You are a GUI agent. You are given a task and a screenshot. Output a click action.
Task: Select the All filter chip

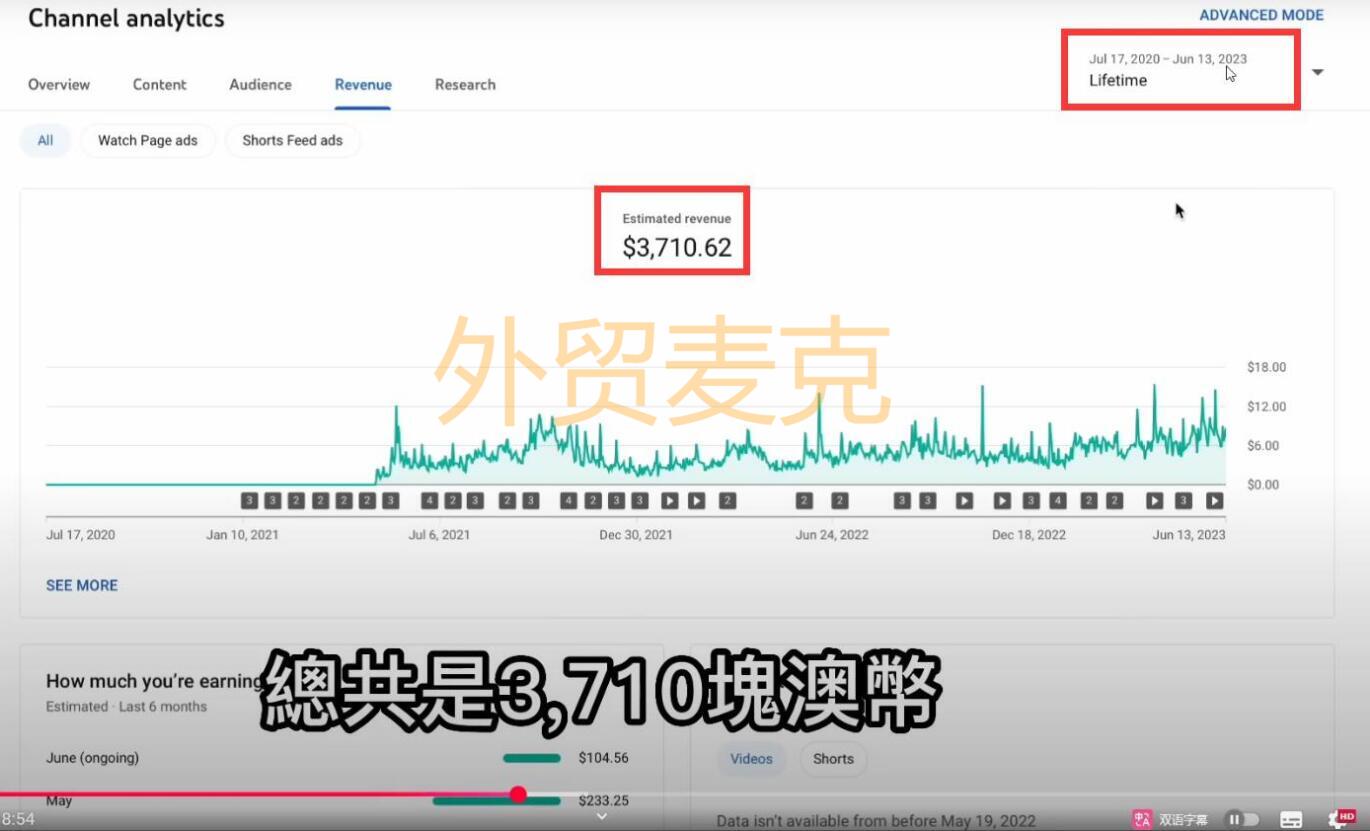(45, 141)
